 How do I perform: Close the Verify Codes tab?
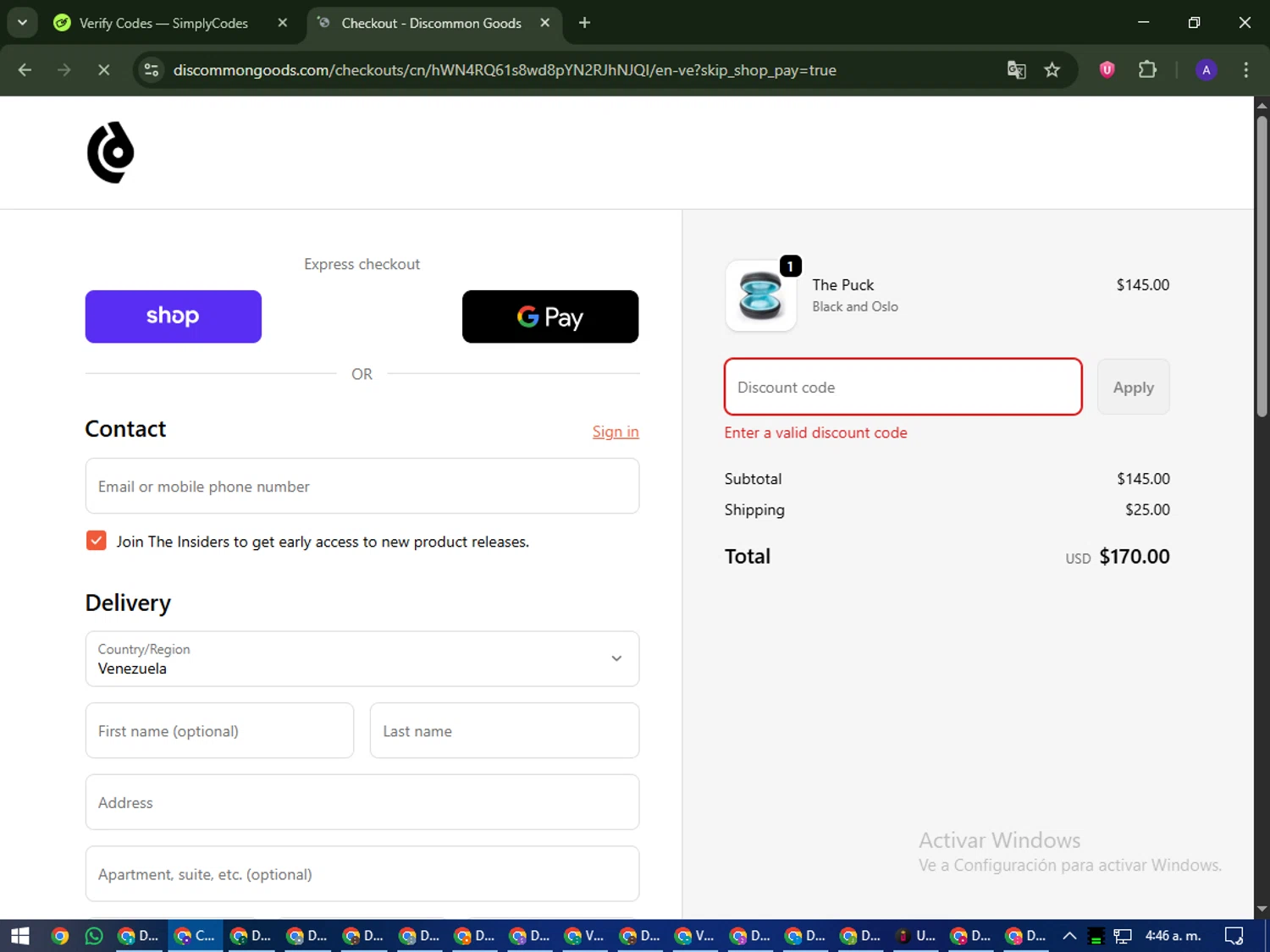pos(283,23)
